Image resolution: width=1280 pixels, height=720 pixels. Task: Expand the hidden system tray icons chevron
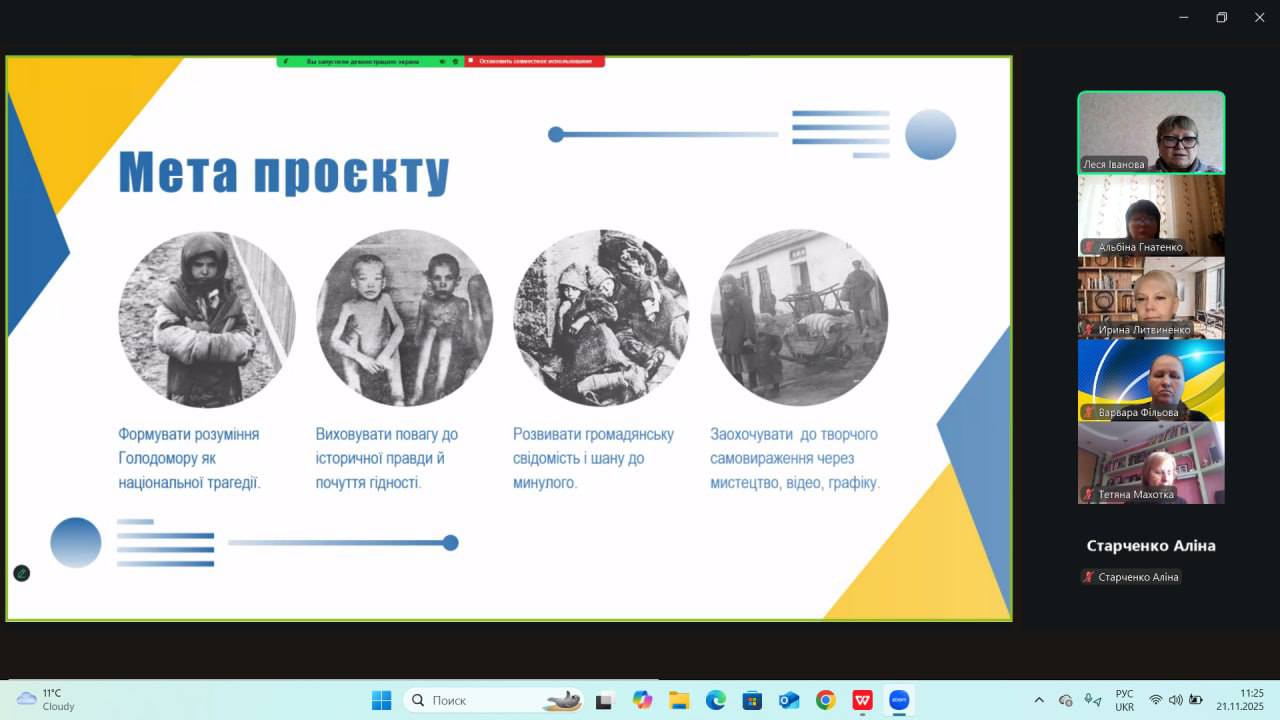point(1039,700)
